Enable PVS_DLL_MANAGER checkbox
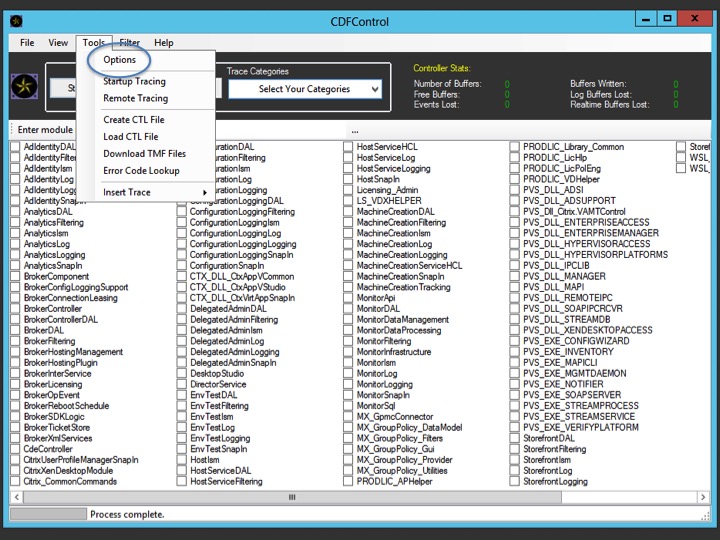720x540 pixels. pyautogui.click(x=515, y=276)
